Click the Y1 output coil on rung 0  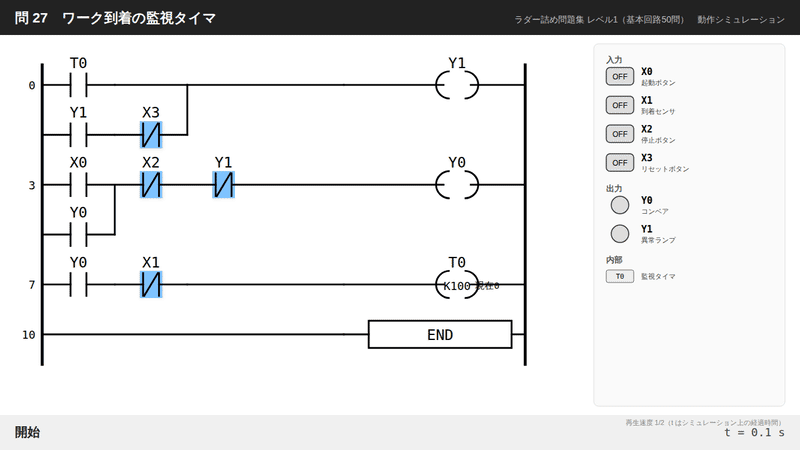click(x=457, y=85)
